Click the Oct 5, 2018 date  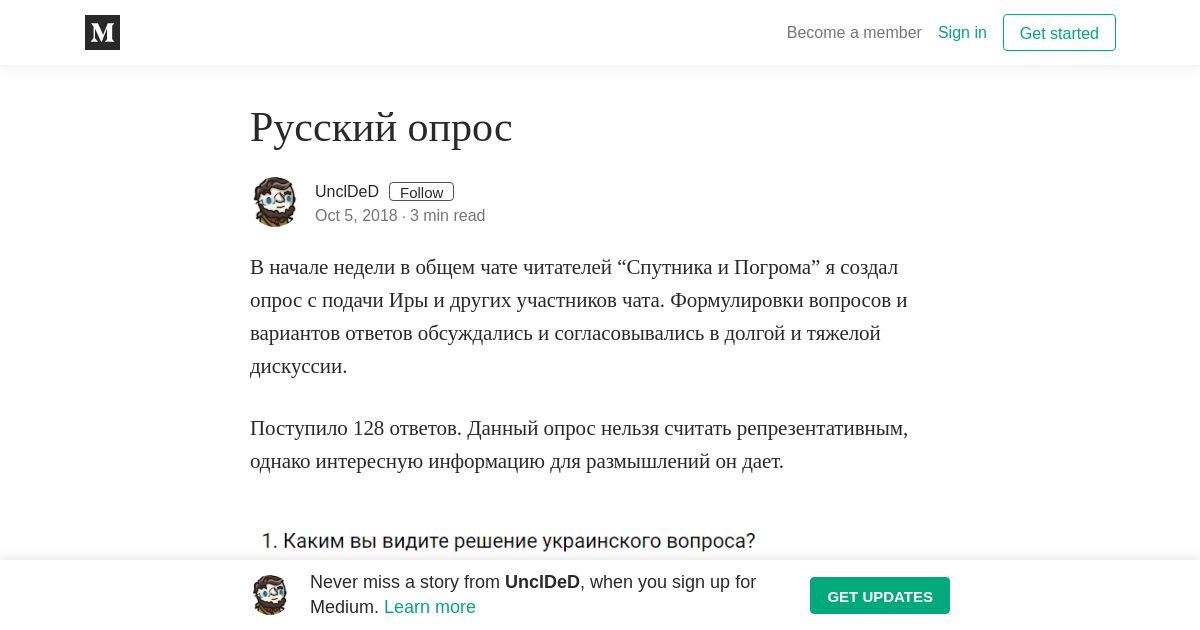point(356,215)
